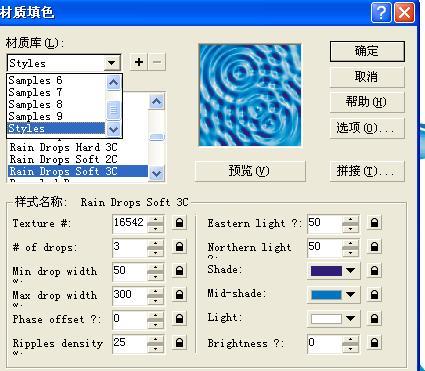This screenshot has width=425, height=371.
Task: Click the Ripples density field
Action: point(130,343)
